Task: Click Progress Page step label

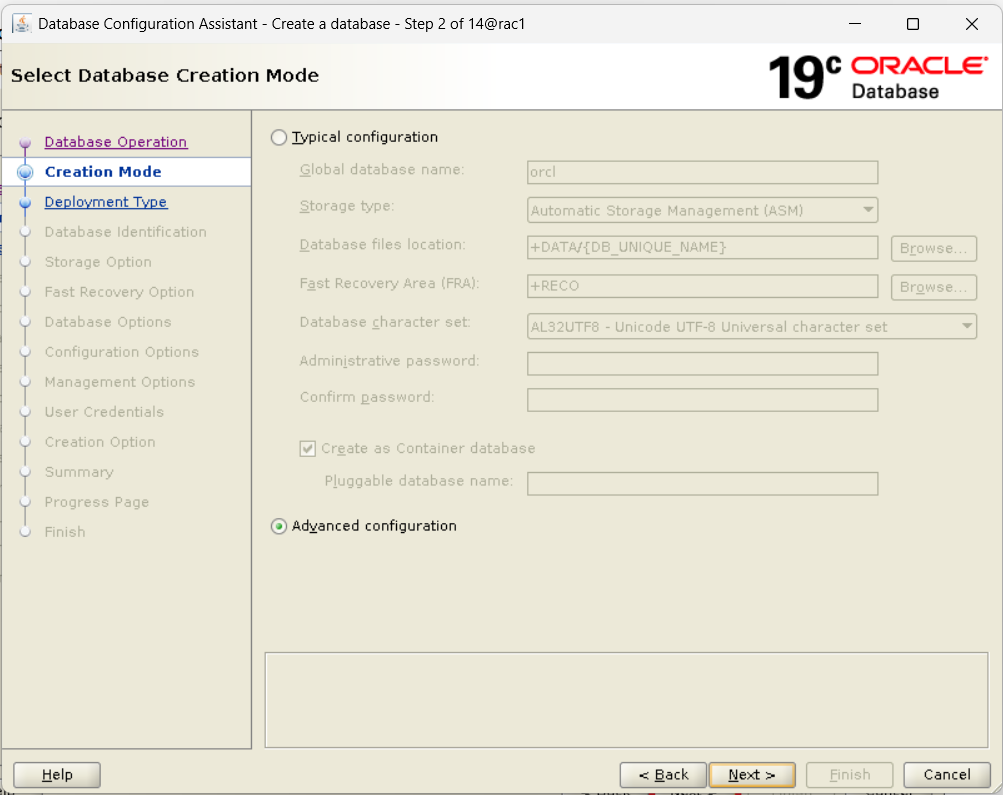Action: click(x=97, y=503)
